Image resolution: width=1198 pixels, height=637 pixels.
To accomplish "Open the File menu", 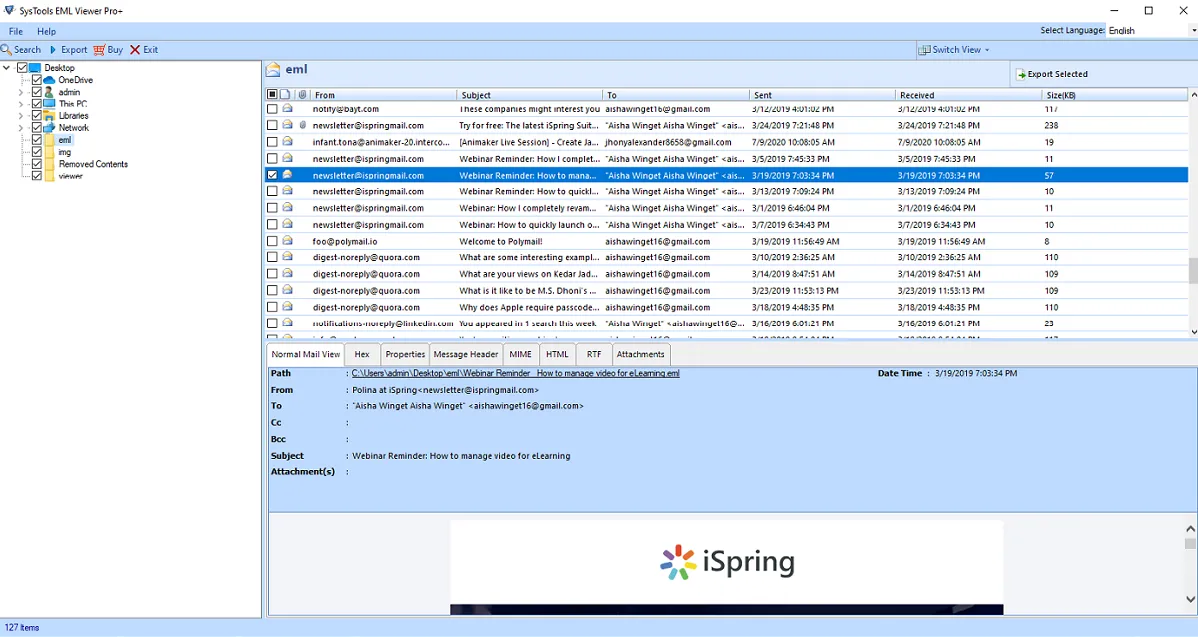I will (16, 32).
